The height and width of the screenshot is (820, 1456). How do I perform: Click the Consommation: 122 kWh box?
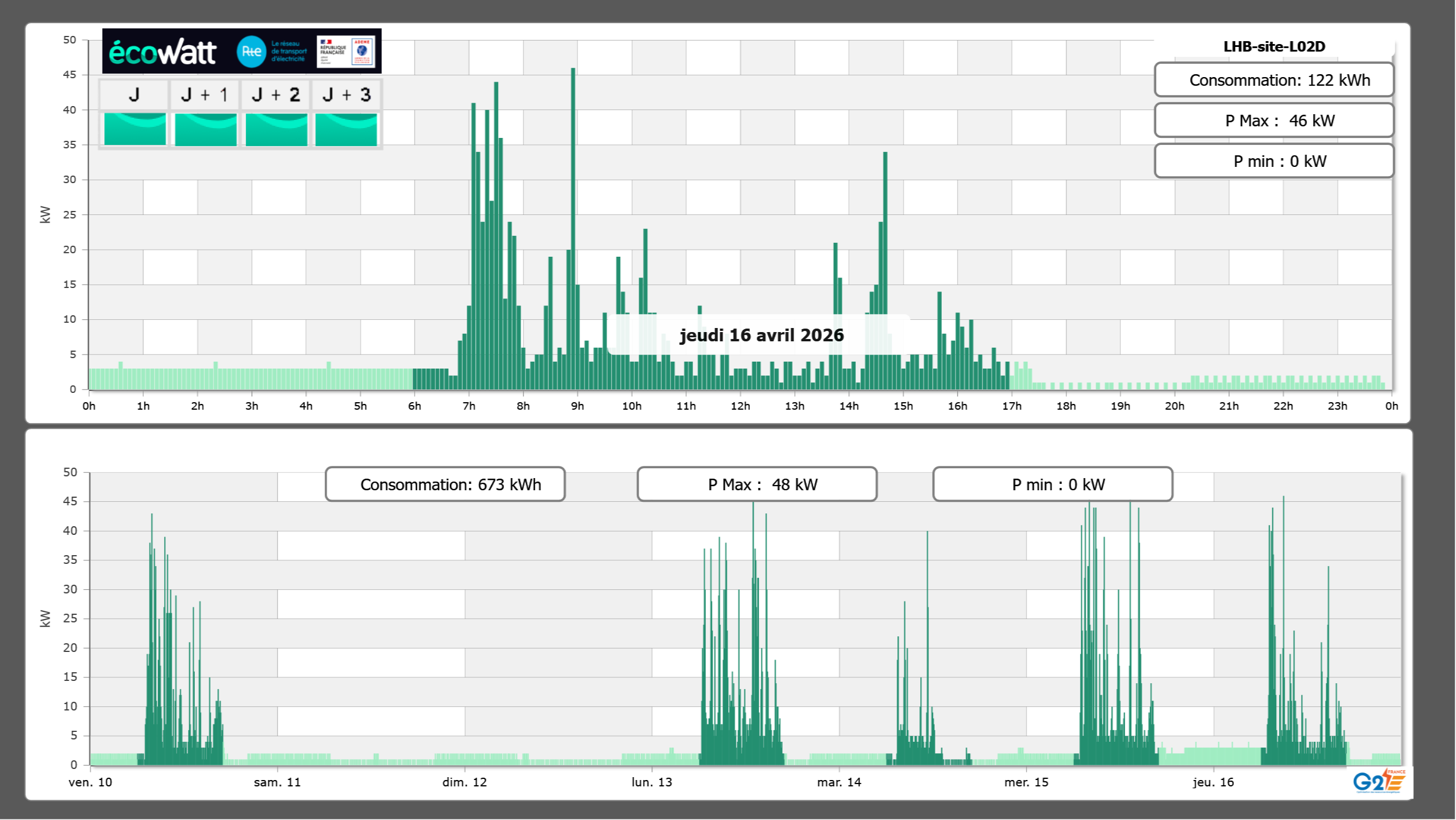click(1274, 80)
